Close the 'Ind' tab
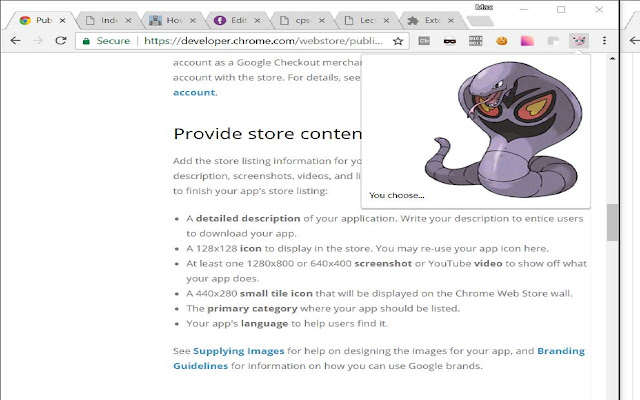The image size is (640, 400). point(128,20)
